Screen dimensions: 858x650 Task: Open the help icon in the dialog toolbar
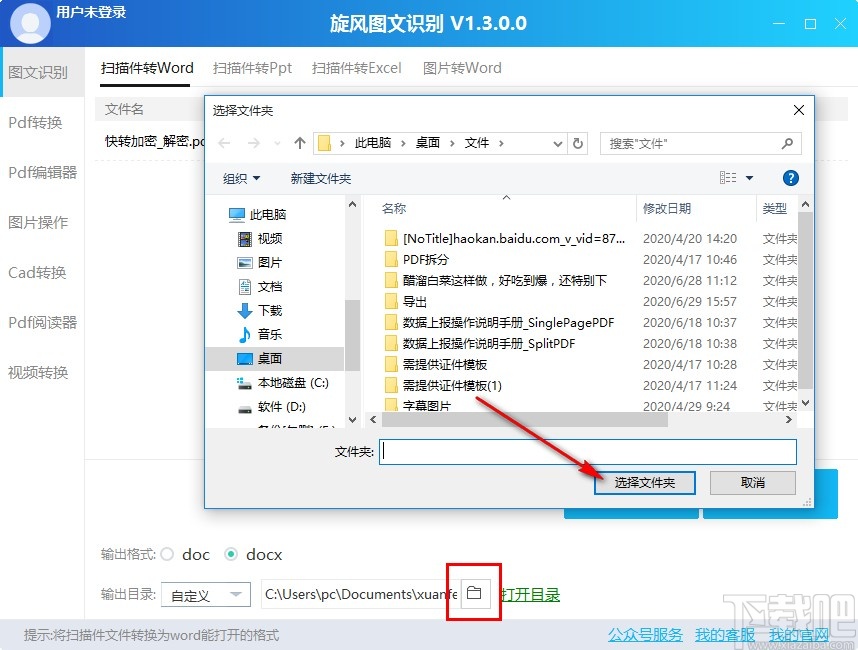pyautogui.click(x=789, y=177)
